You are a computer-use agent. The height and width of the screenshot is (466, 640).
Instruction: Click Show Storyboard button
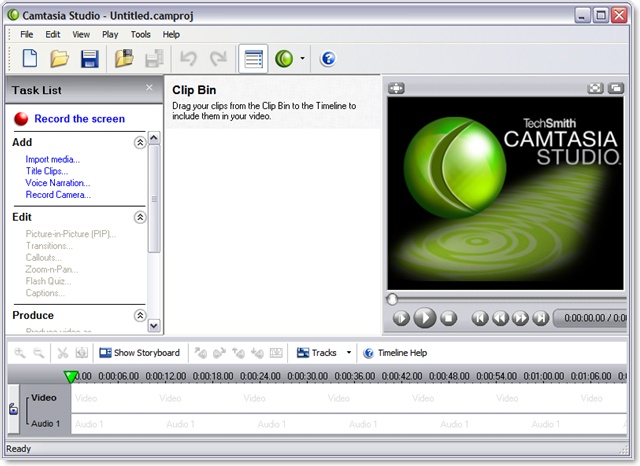(x=140, y=353)
